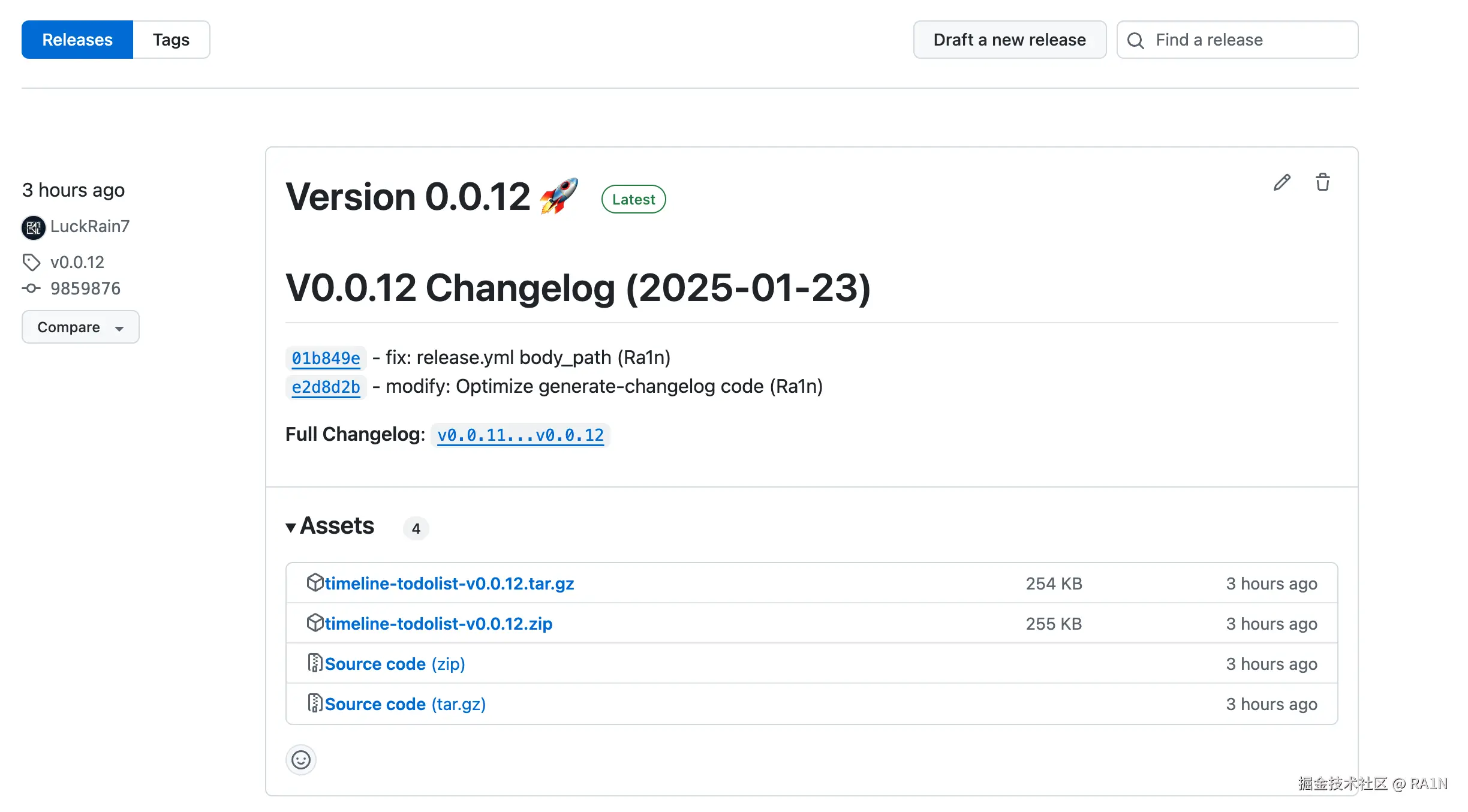Open v0.0.11...v0.0.12 full changelog link
The height and width of the screenshot is (812, 1468).
pyautogui.click(x=520, y=435)
